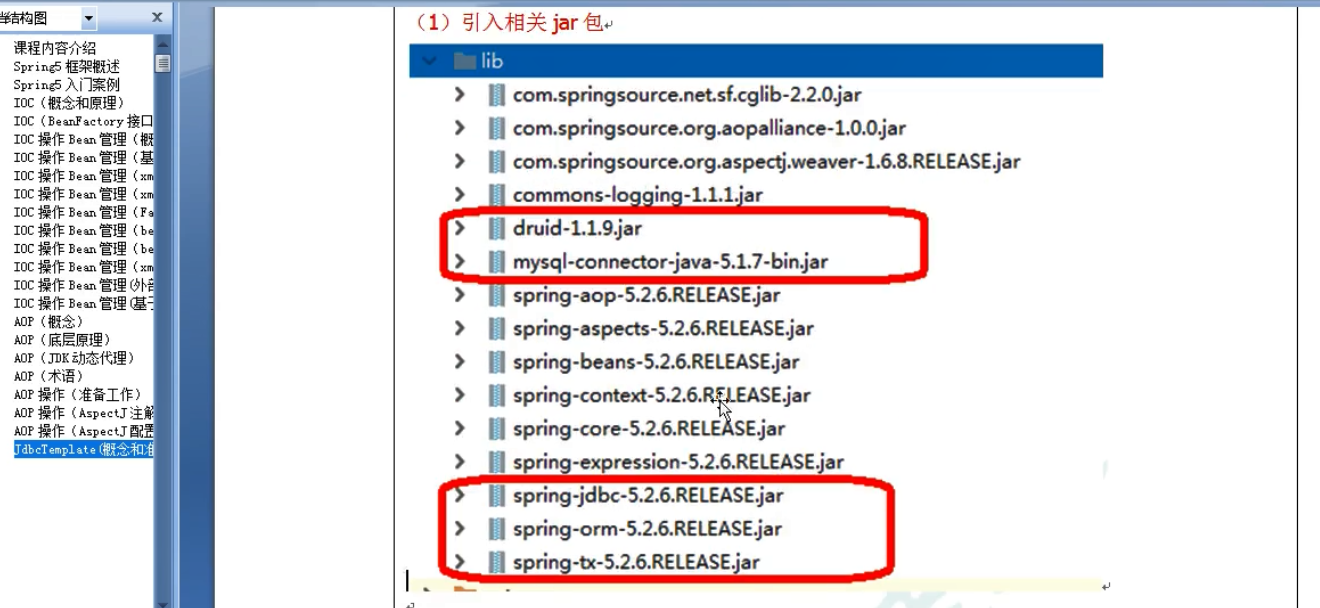Screen dimensions: 1320x608
Task: Jump to heading IOC 操作 Bean 管理（Fa
Action: pos(83,212)
